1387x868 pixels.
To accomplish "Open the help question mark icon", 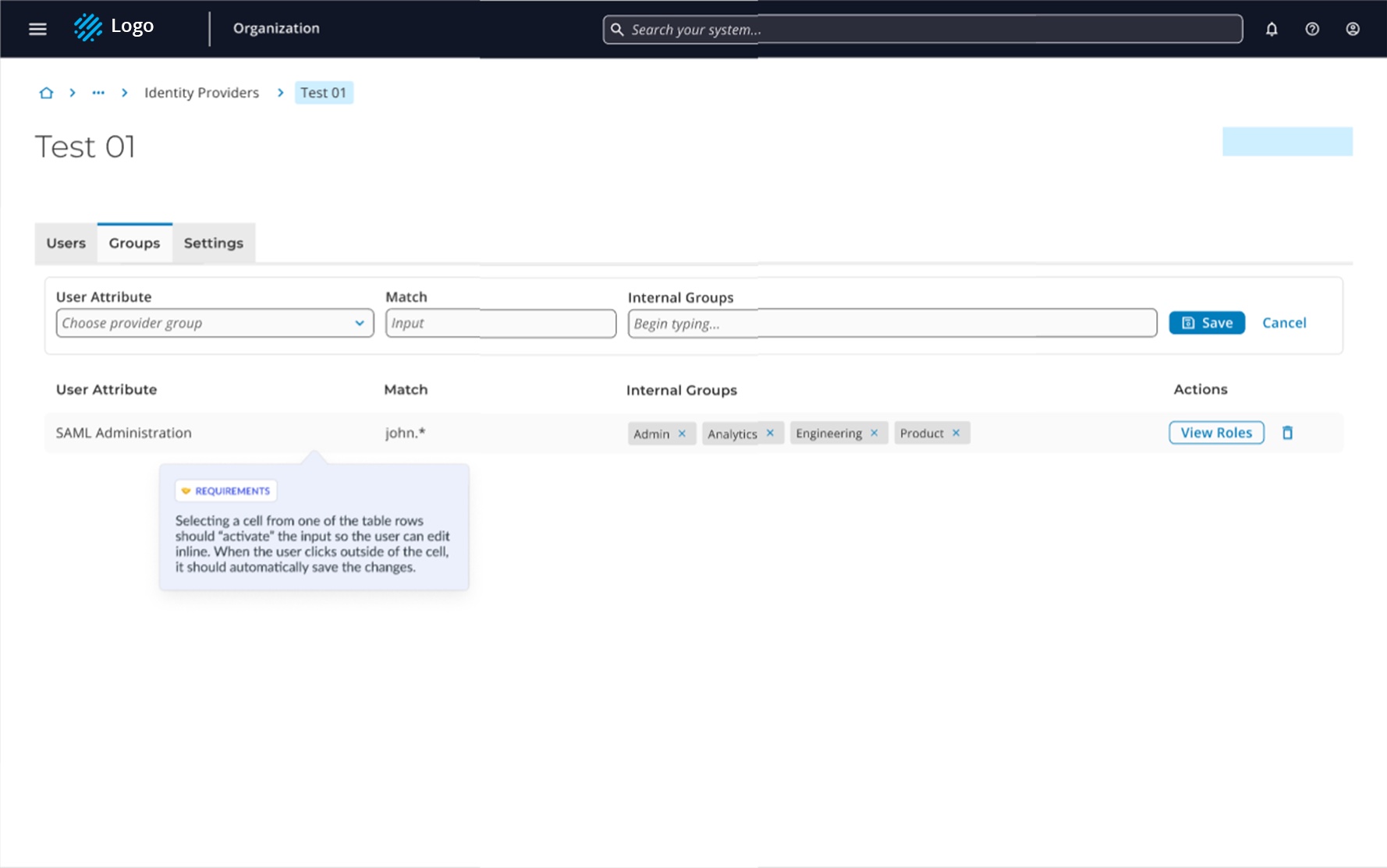I will click(x=1312, y=29).
